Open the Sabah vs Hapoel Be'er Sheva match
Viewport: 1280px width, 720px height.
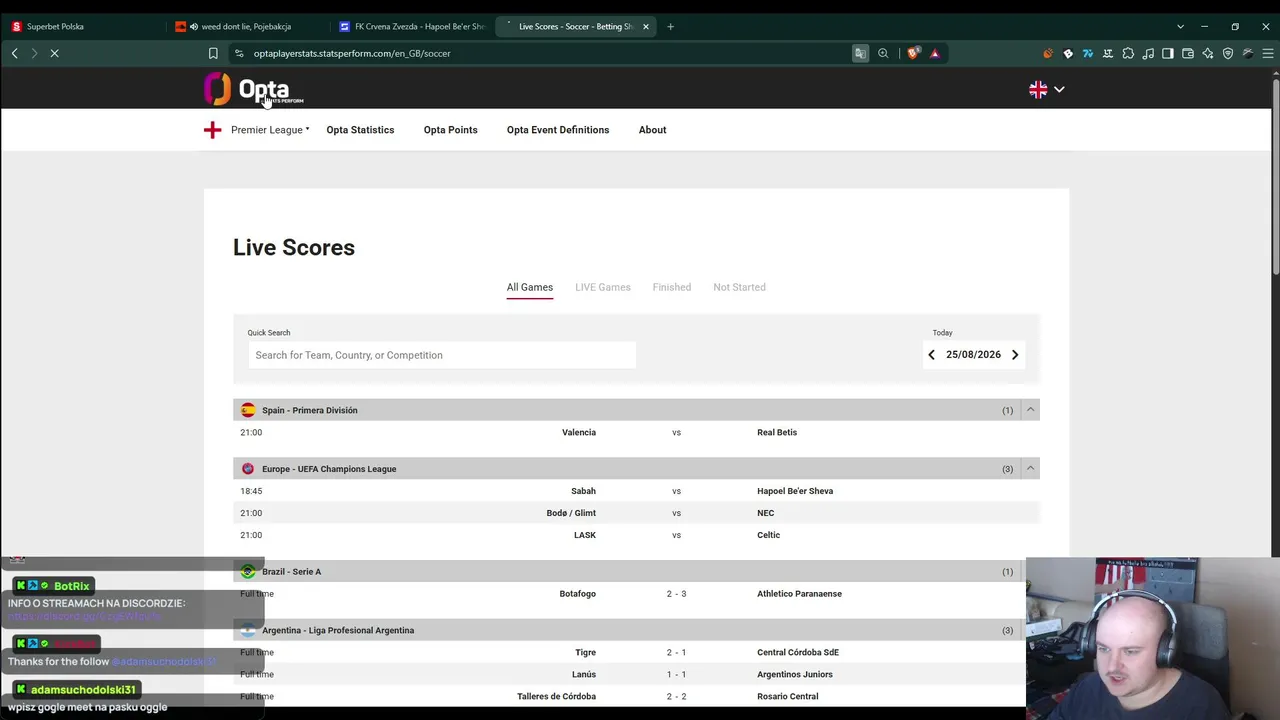point(636,491)
